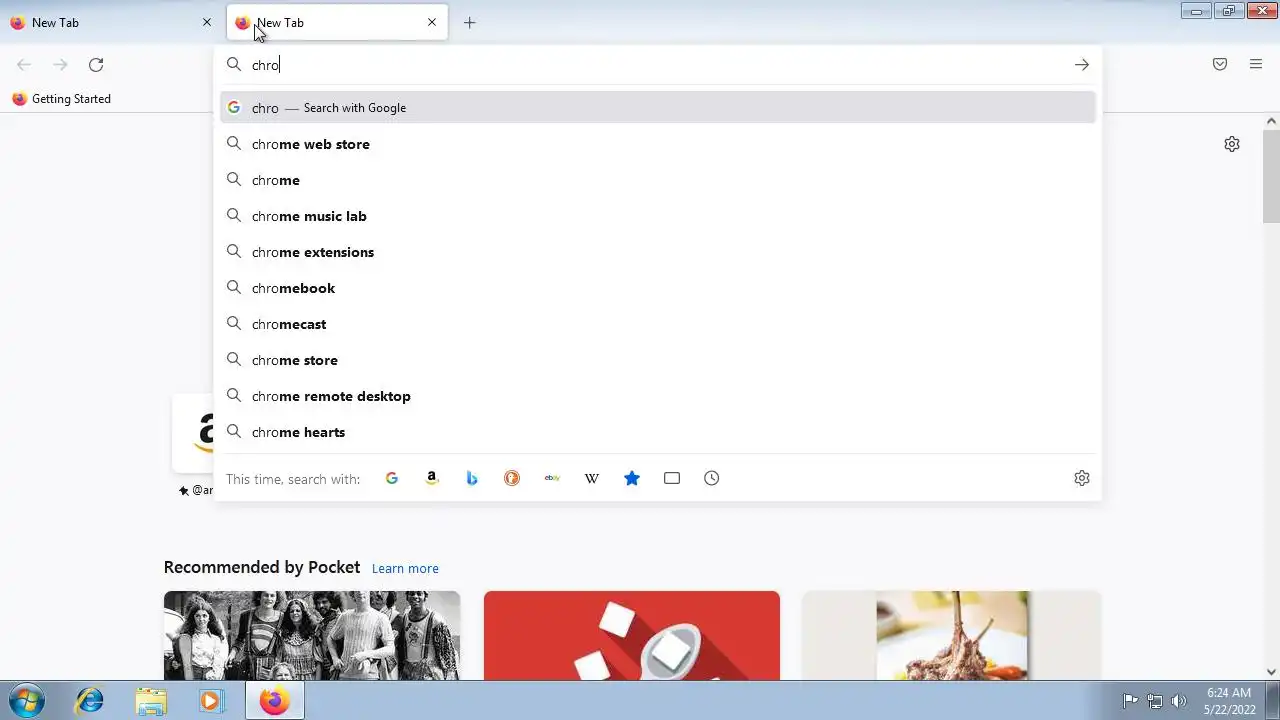Use the eBay search engine icon
Image resolution: width=1280 pixels, height=720 pixels.
(x=552, y=478)
